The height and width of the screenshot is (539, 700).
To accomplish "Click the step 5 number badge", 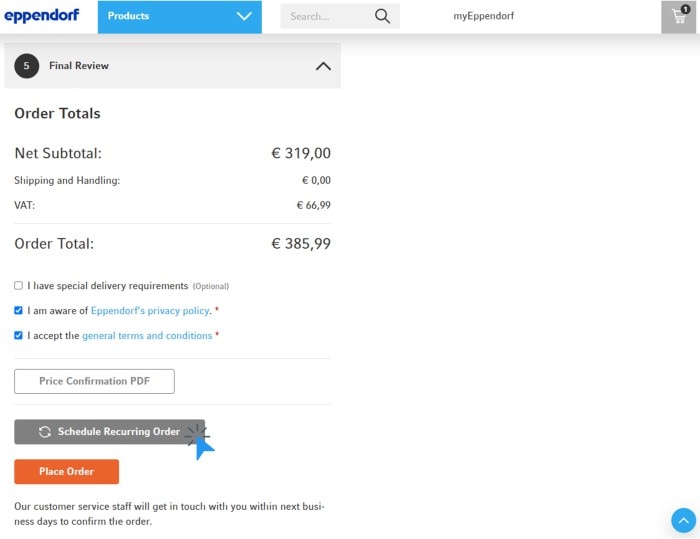I will [x=26, y=66].
